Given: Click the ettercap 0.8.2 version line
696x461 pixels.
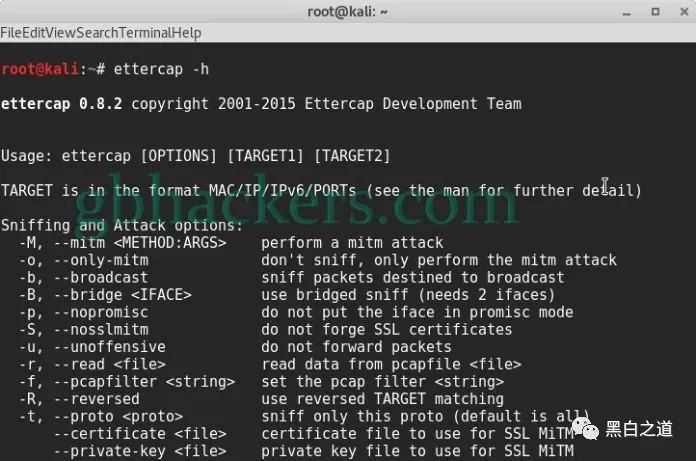Looking at the screenshot, I should click(x=261, y=104).
